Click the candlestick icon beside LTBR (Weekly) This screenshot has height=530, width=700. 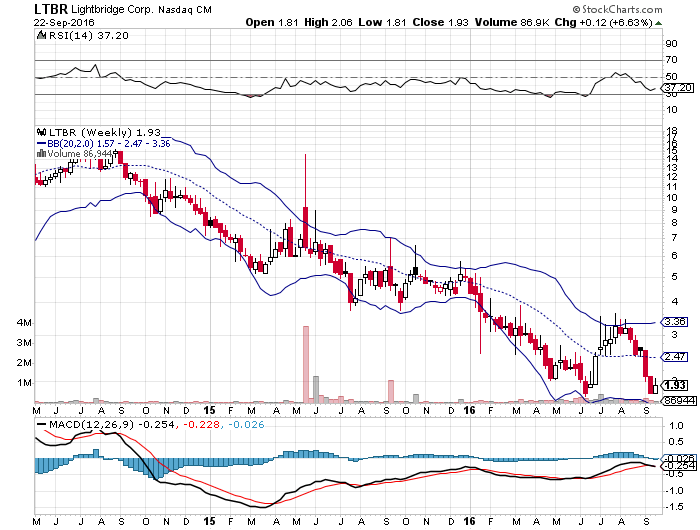[41, 132]
